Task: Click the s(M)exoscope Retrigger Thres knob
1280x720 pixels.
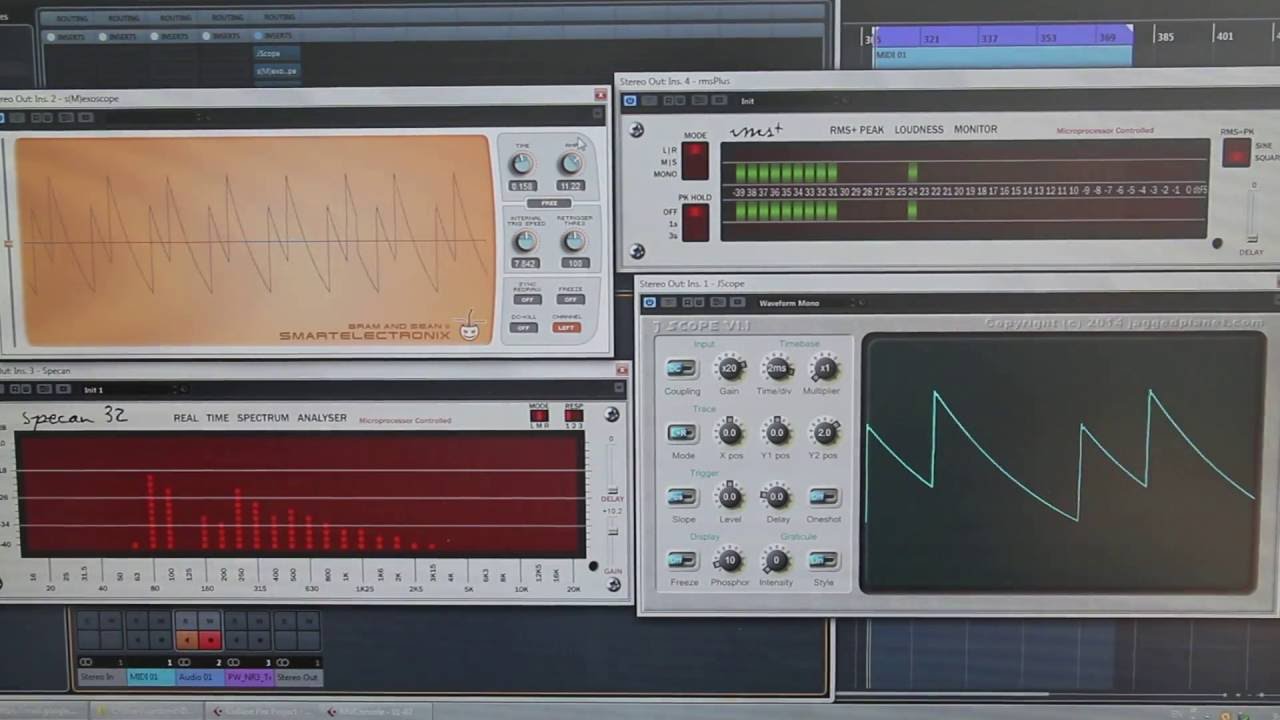Action: (574, 241)
